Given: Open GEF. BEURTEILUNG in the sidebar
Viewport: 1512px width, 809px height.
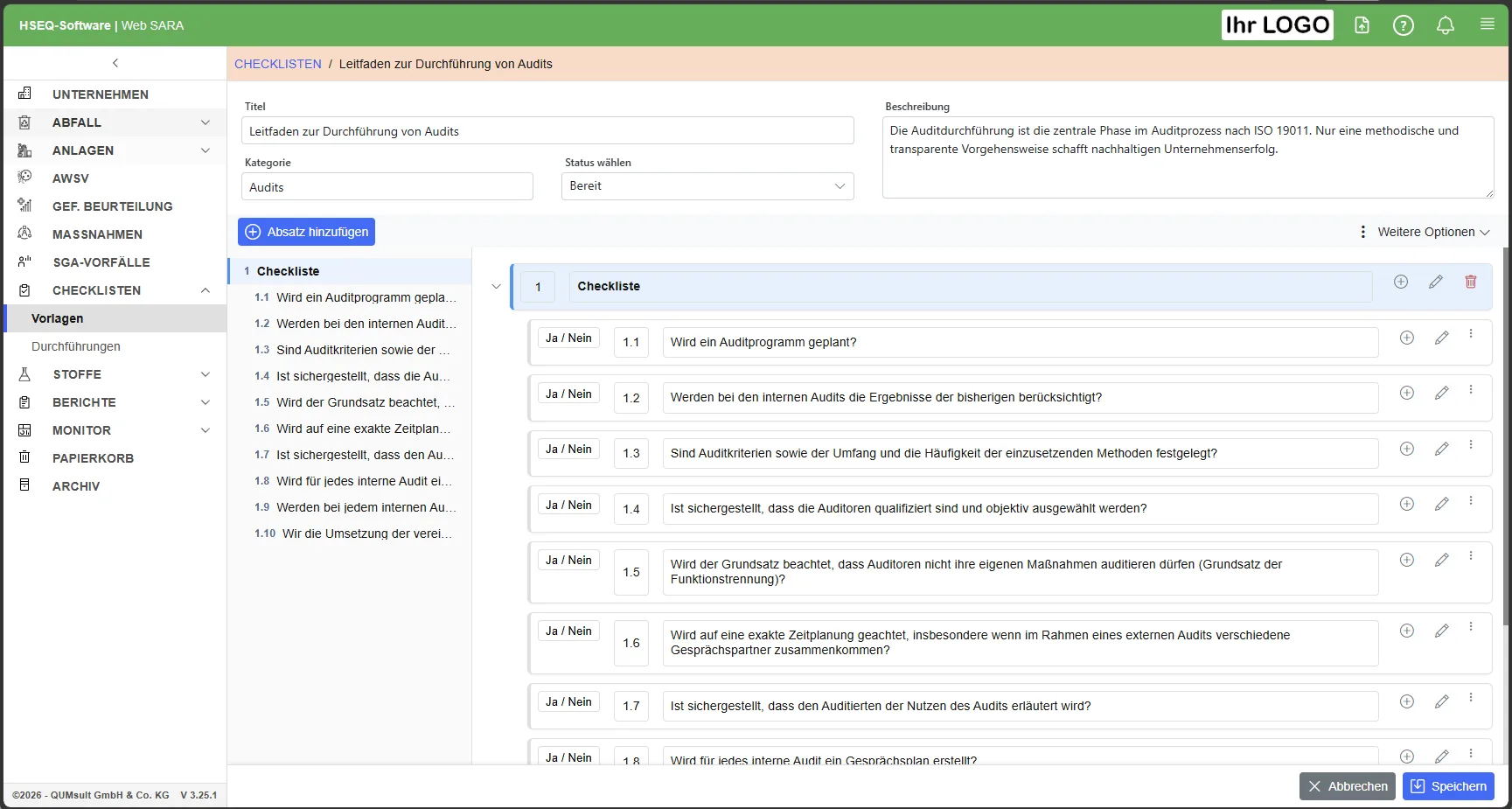Looking at the screenshot, I should pyautogui.click(x=112, y=206).
